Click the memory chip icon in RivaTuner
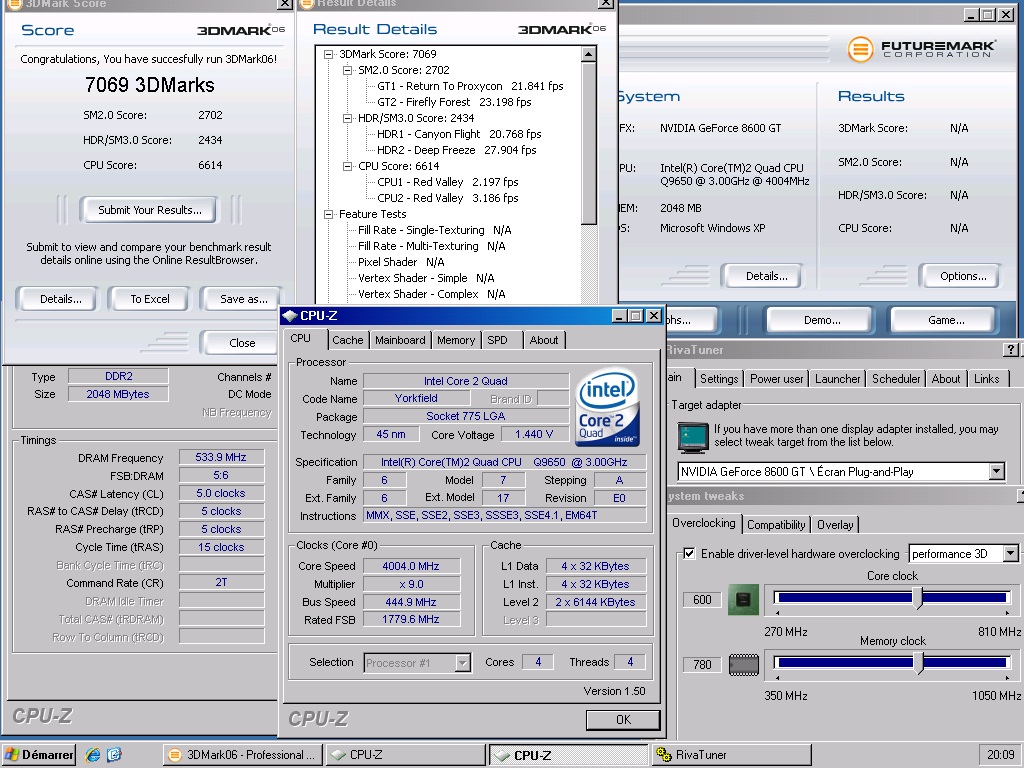Image resolution: width=1024 pixels, height=768 pixels. click(743, 664)
